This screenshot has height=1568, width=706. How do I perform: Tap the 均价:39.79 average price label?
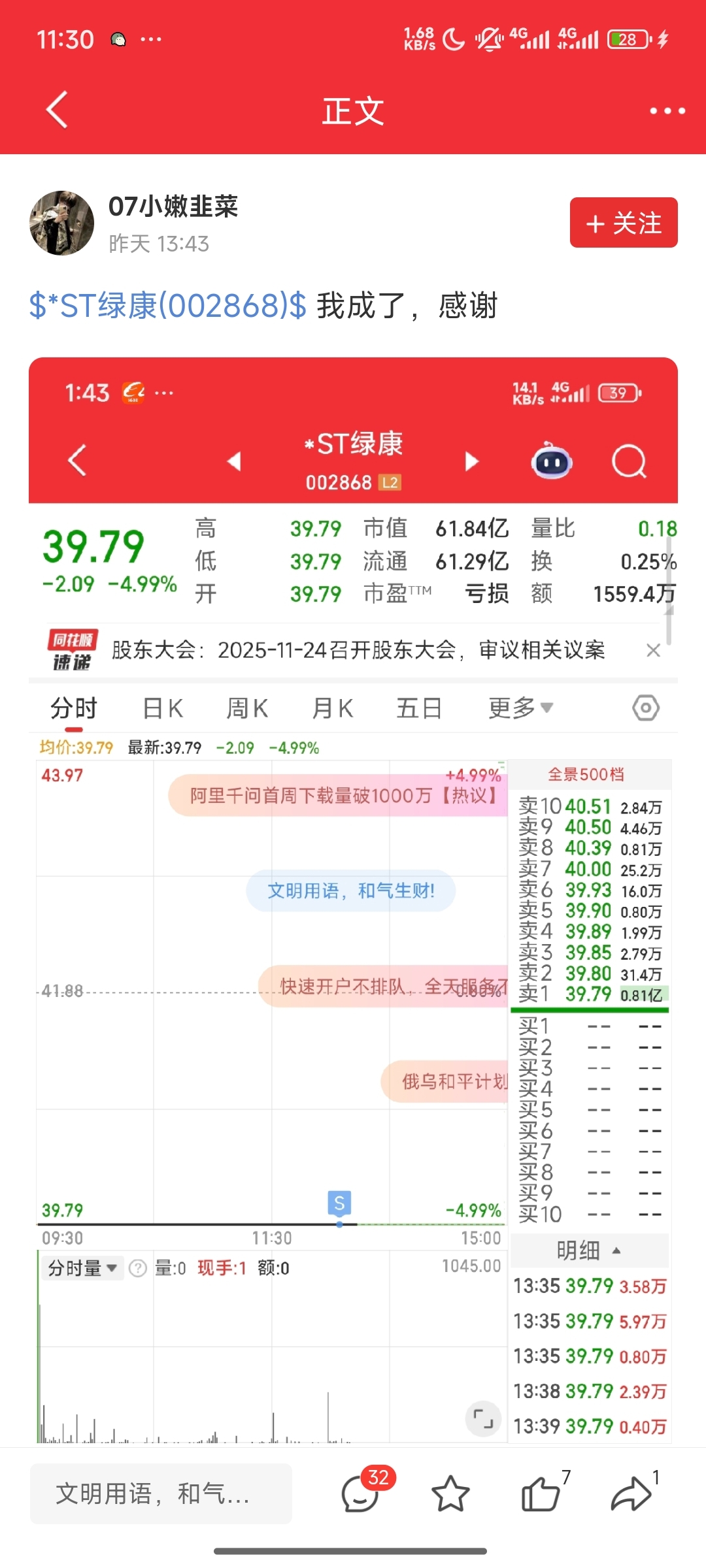pyautogui.click(x=76, y=747)
